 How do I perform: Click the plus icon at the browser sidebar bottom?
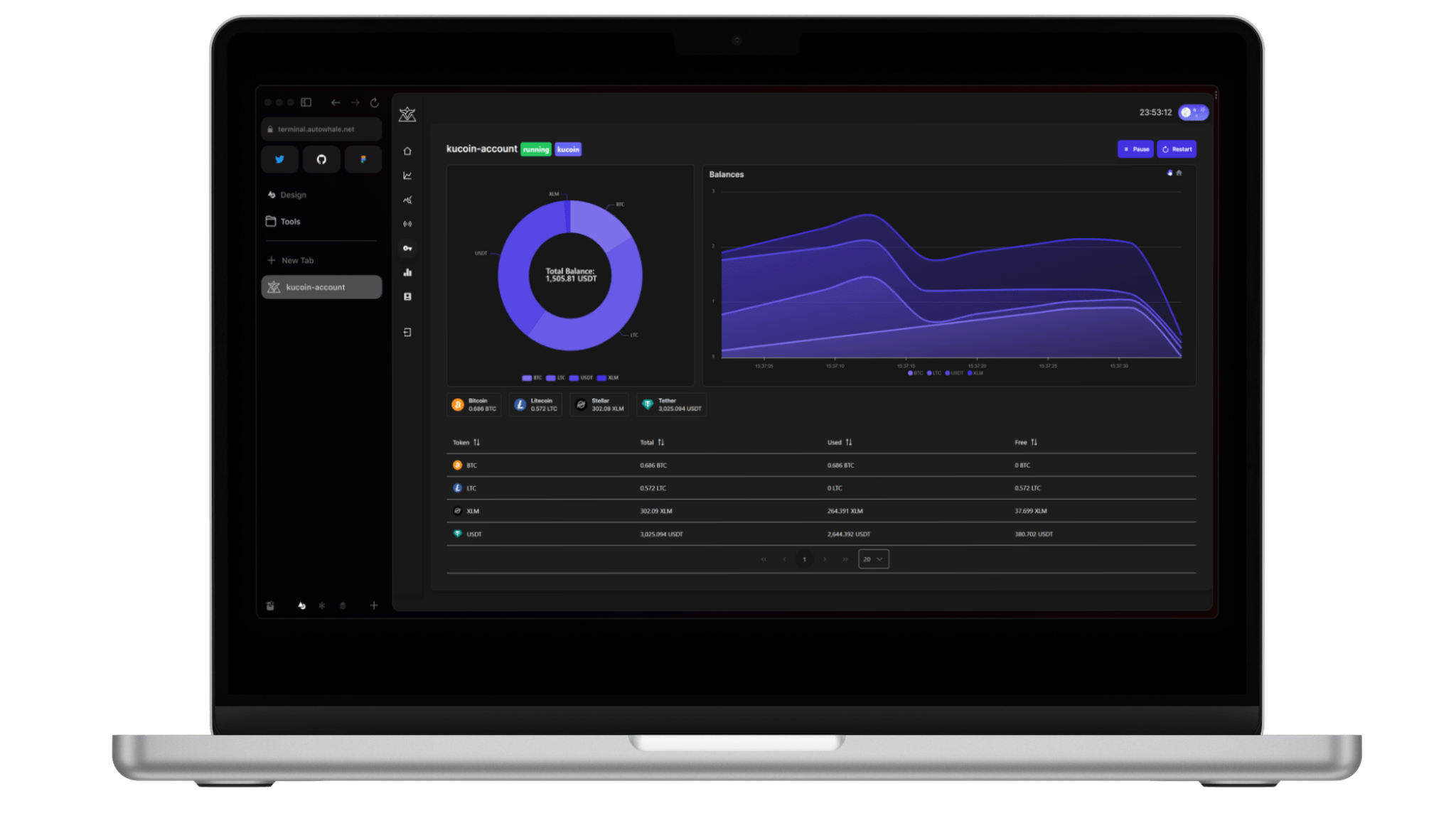pos(374,605)
